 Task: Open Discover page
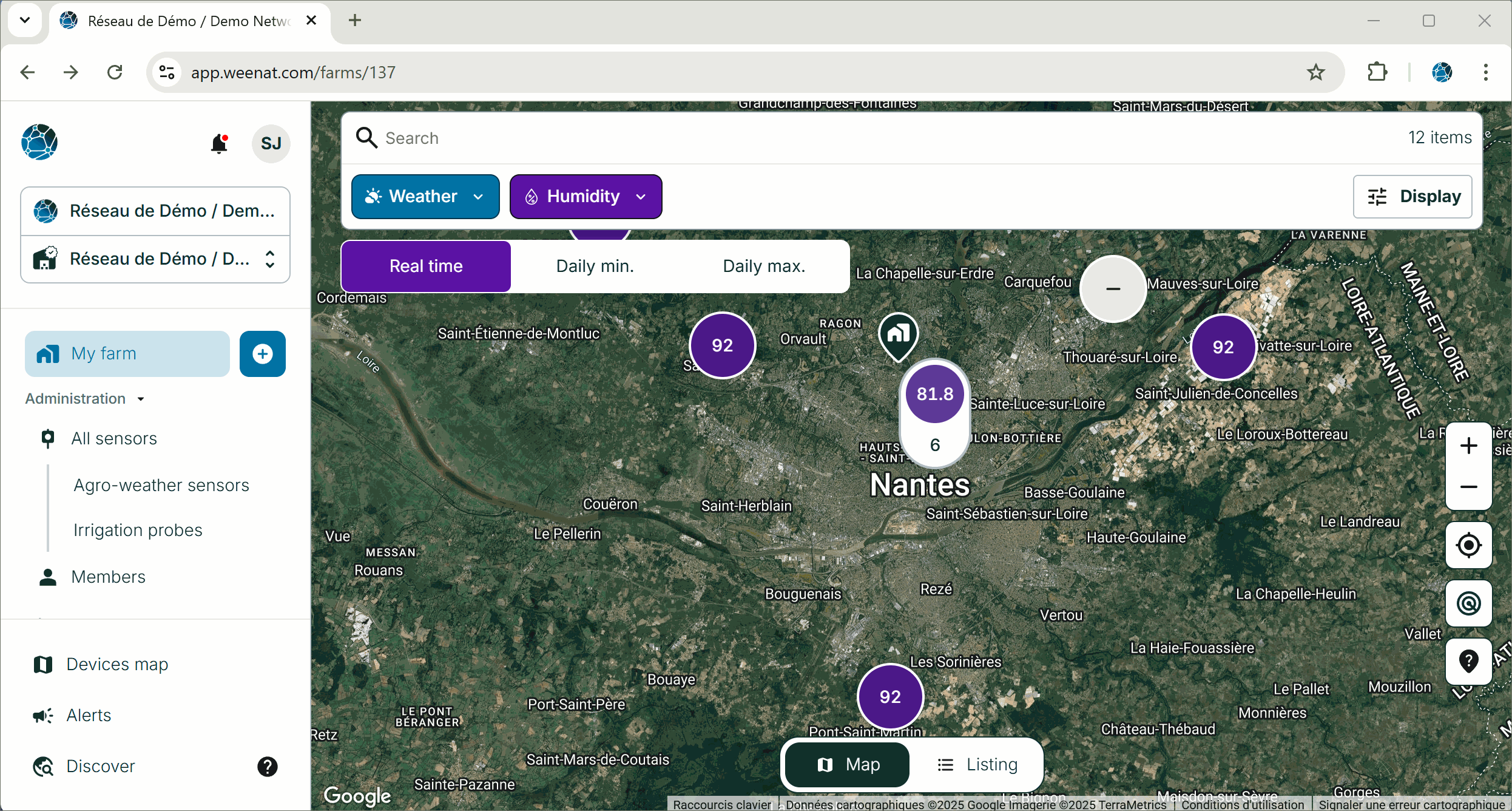point(101,767)
